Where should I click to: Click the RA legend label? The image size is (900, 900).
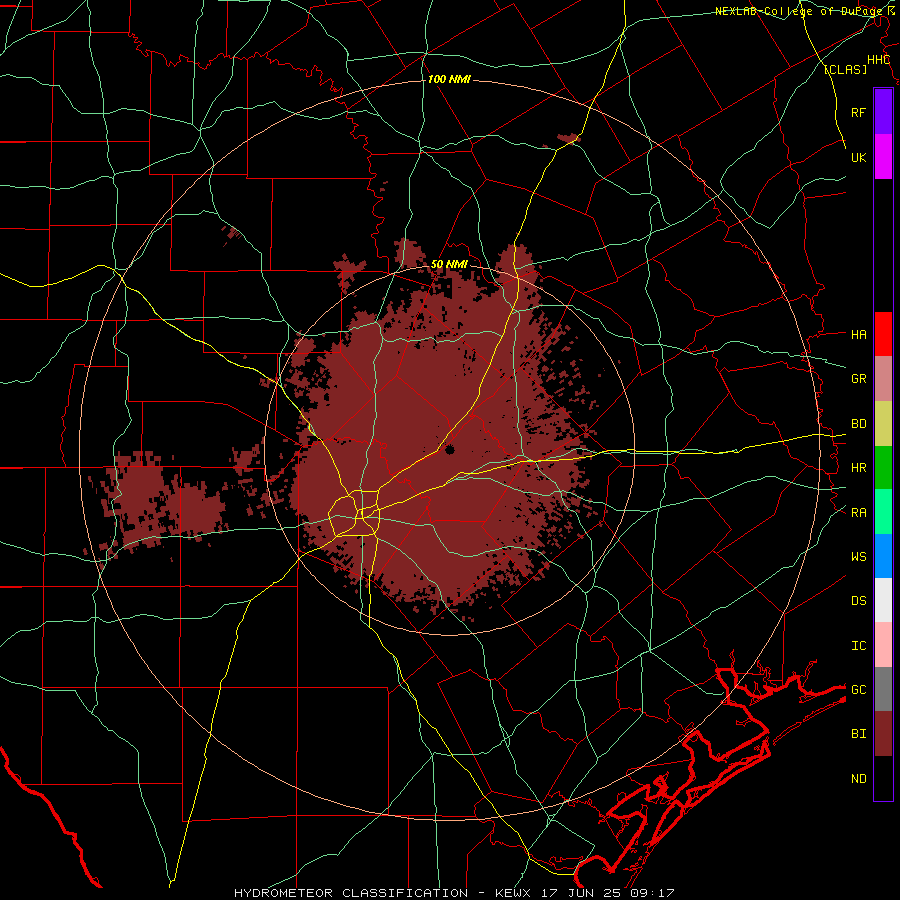tap(858, 512)
